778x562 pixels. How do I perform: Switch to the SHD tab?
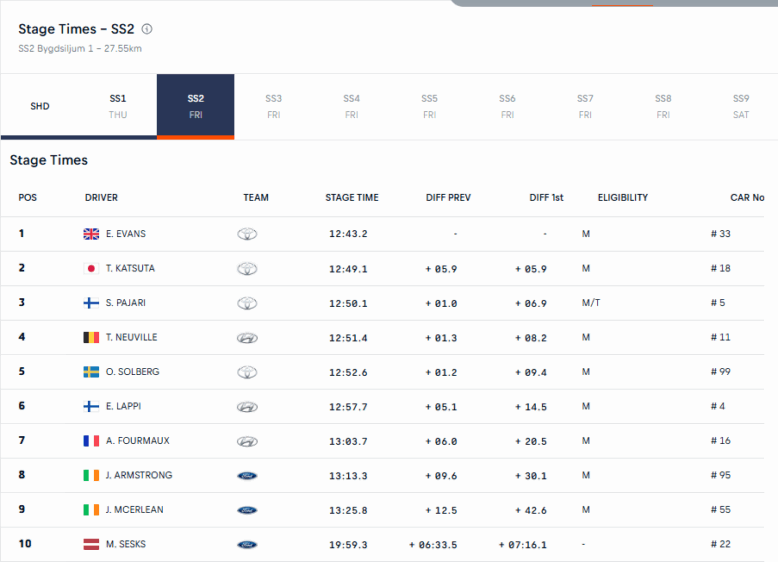tap(40, 106)
